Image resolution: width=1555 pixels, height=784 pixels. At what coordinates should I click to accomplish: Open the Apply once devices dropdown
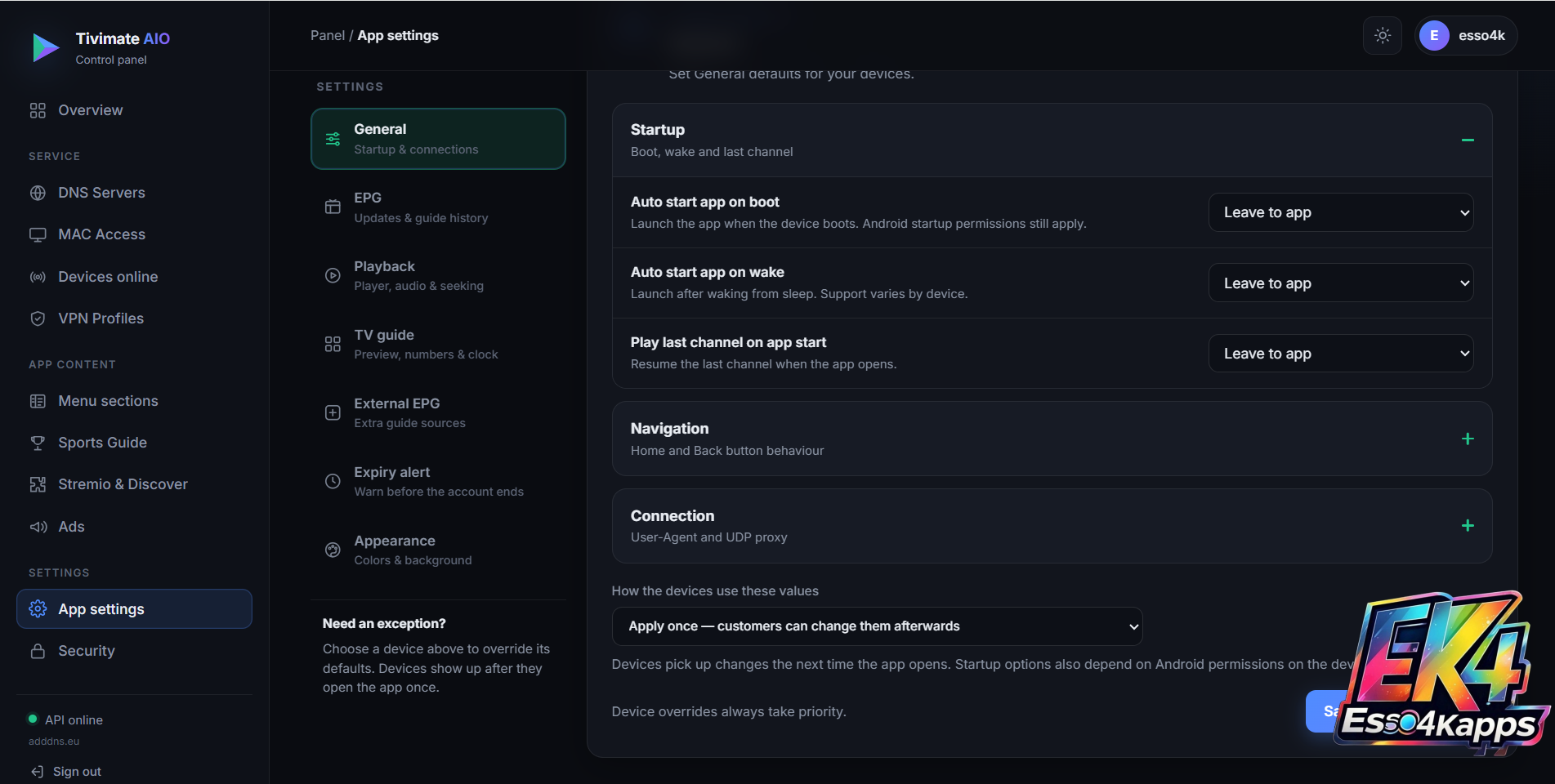[877, 626]
